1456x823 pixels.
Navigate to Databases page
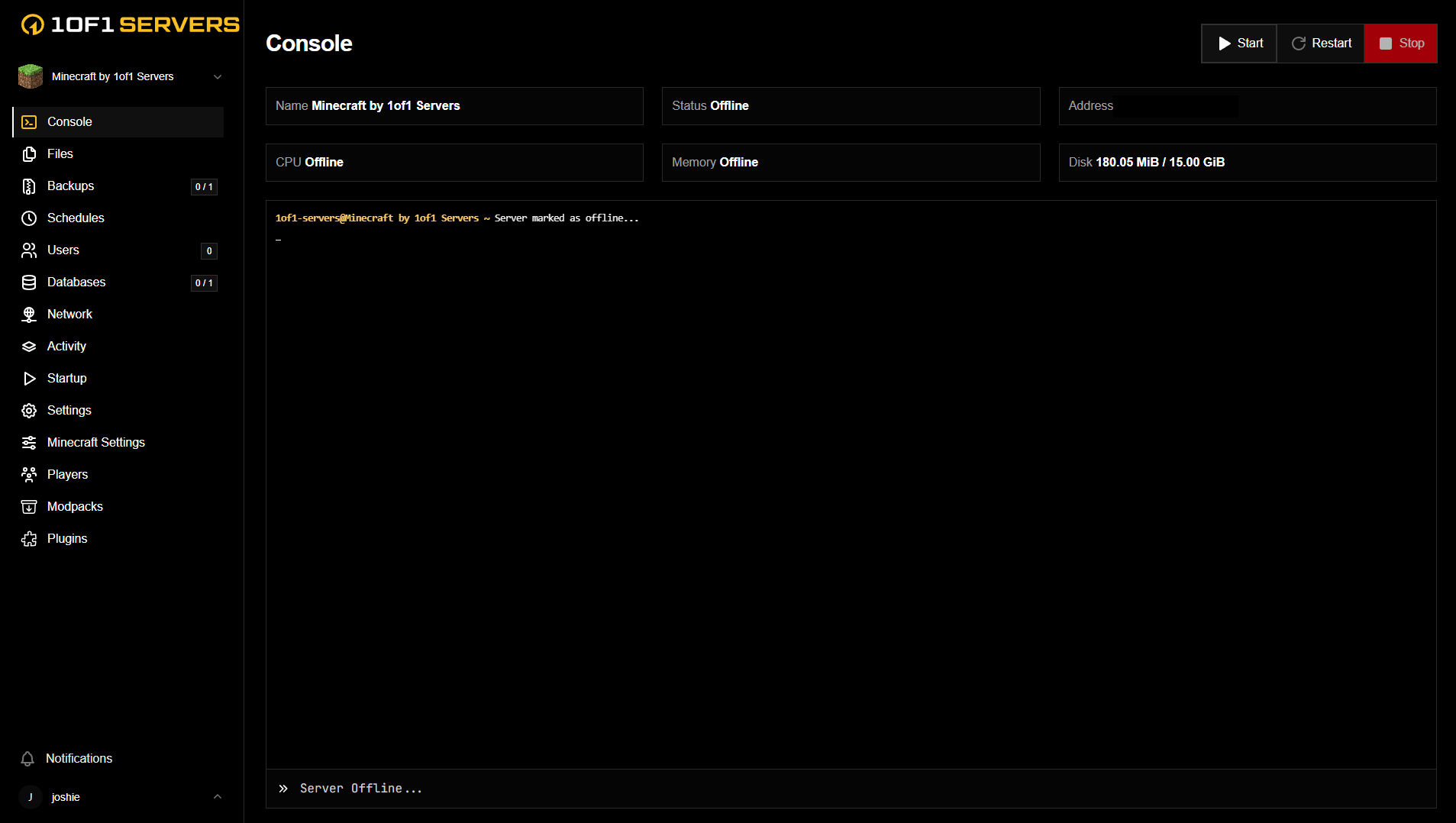(x=118, y=282)
